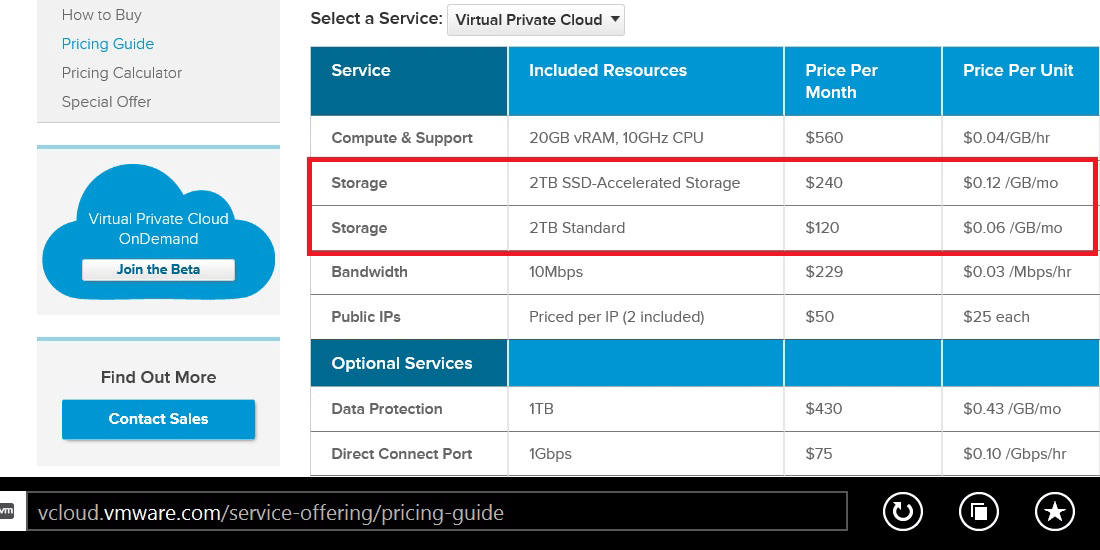
Task: Click the 2TB SSD-Accelerated Storage cell
Action: [x=635, y=183]
